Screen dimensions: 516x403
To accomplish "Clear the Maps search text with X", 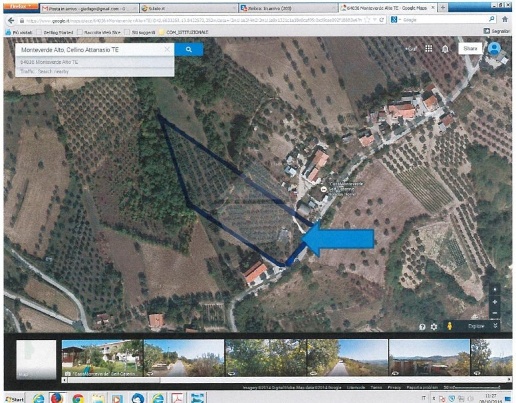I will point(167,50).
